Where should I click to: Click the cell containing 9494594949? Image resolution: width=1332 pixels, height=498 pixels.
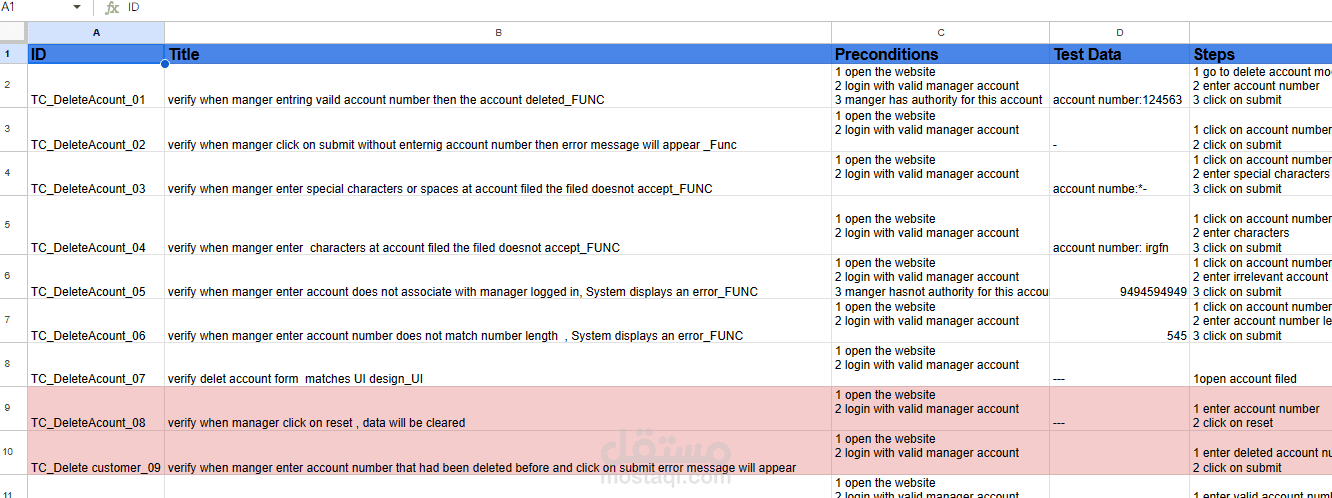tap(1120, 277)
